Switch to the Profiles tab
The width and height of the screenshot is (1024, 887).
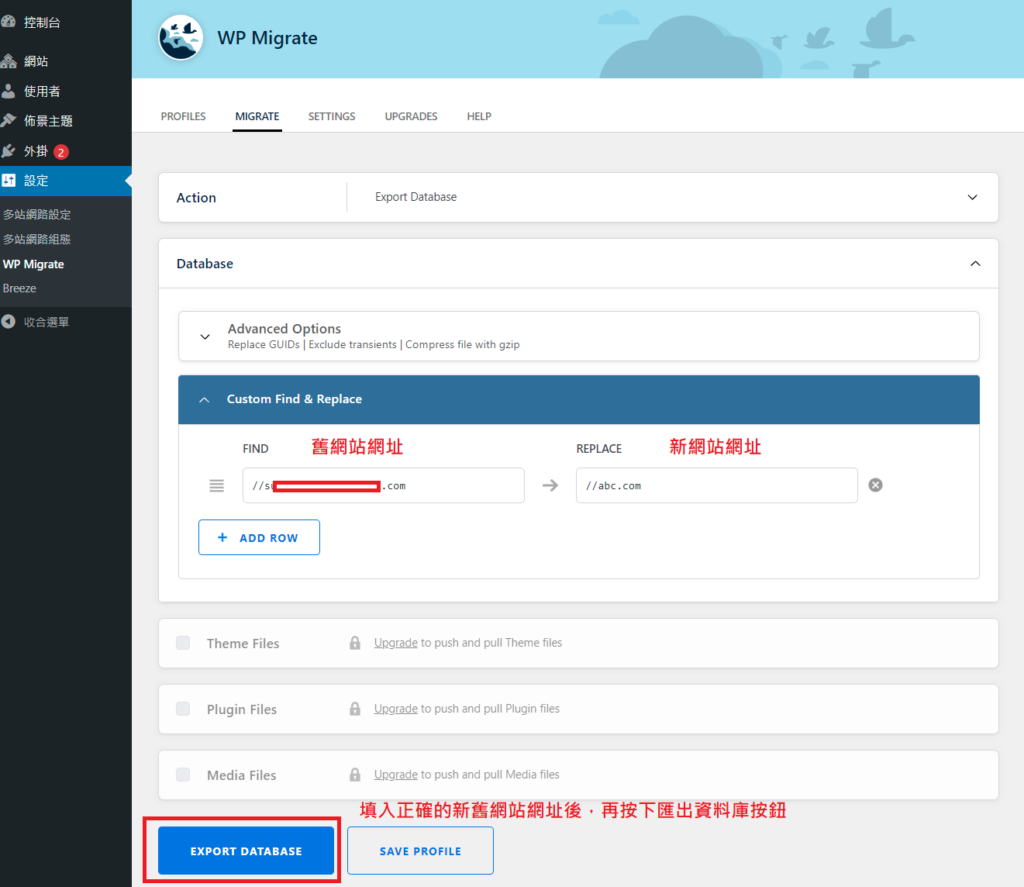183,116
